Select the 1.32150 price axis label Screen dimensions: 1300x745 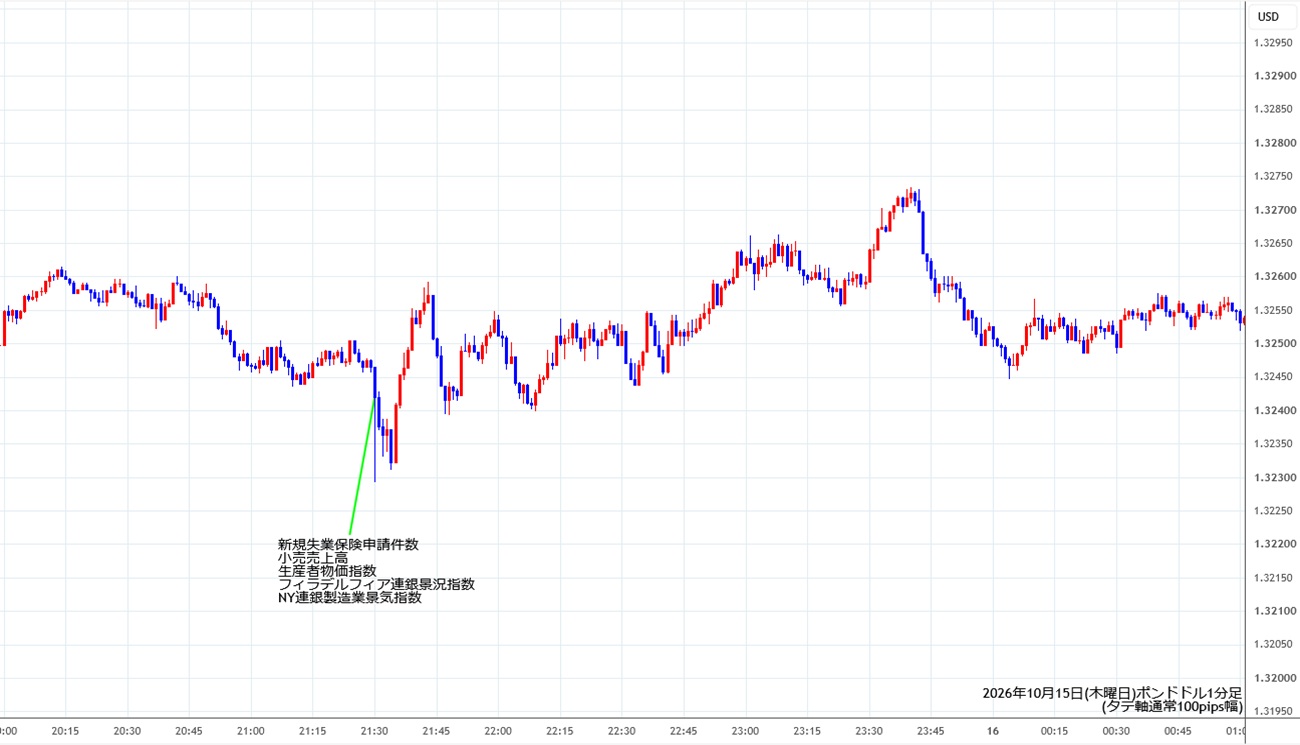[x=1271, y=577]
